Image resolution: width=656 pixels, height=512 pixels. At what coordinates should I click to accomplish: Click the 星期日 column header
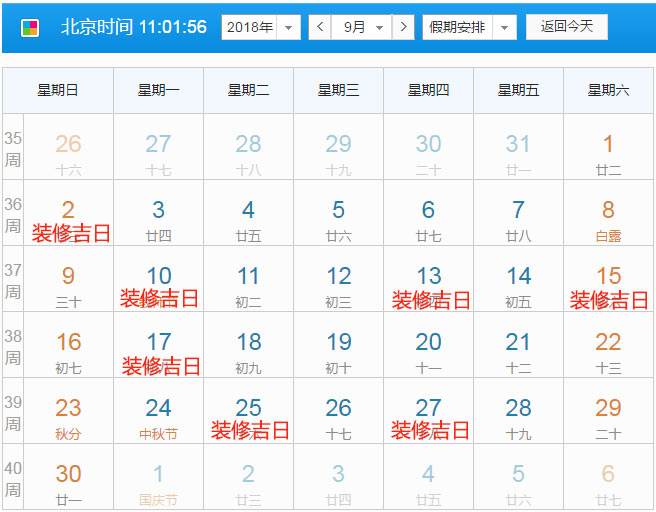(x=58, y=91)
